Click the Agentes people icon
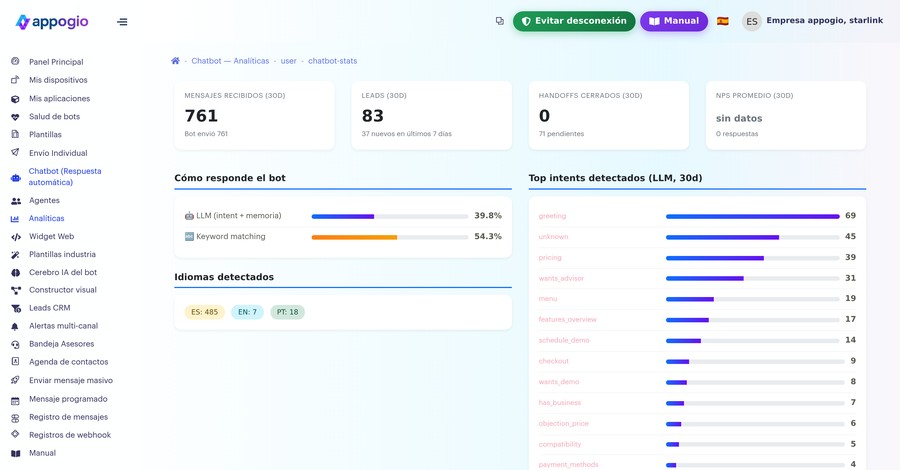The width and height of the screenshot is (900, 470). click(16, 201)
